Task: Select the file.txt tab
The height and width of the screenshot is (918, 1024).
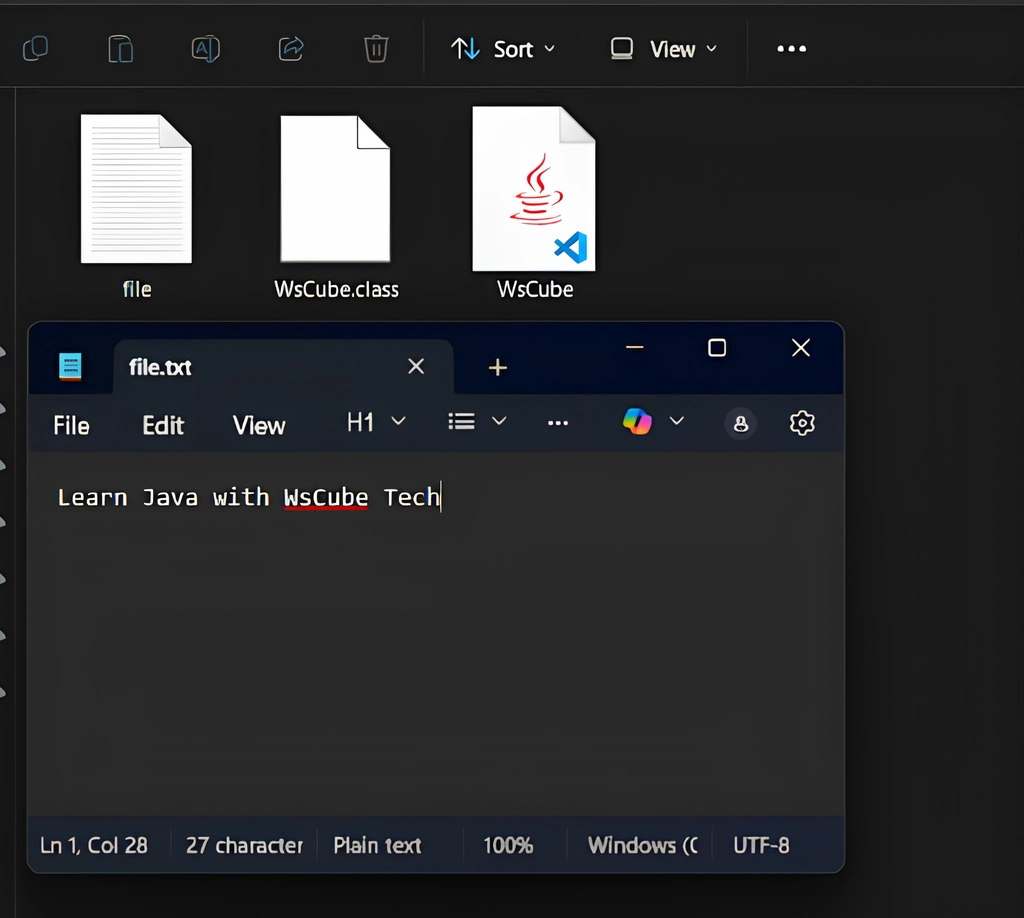Action: 160,367
